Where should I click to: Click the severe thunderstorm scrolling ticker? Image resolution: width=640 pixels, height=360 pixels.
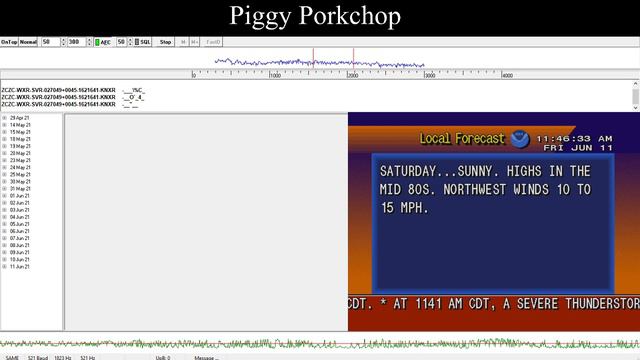click(x=494, y=304)
